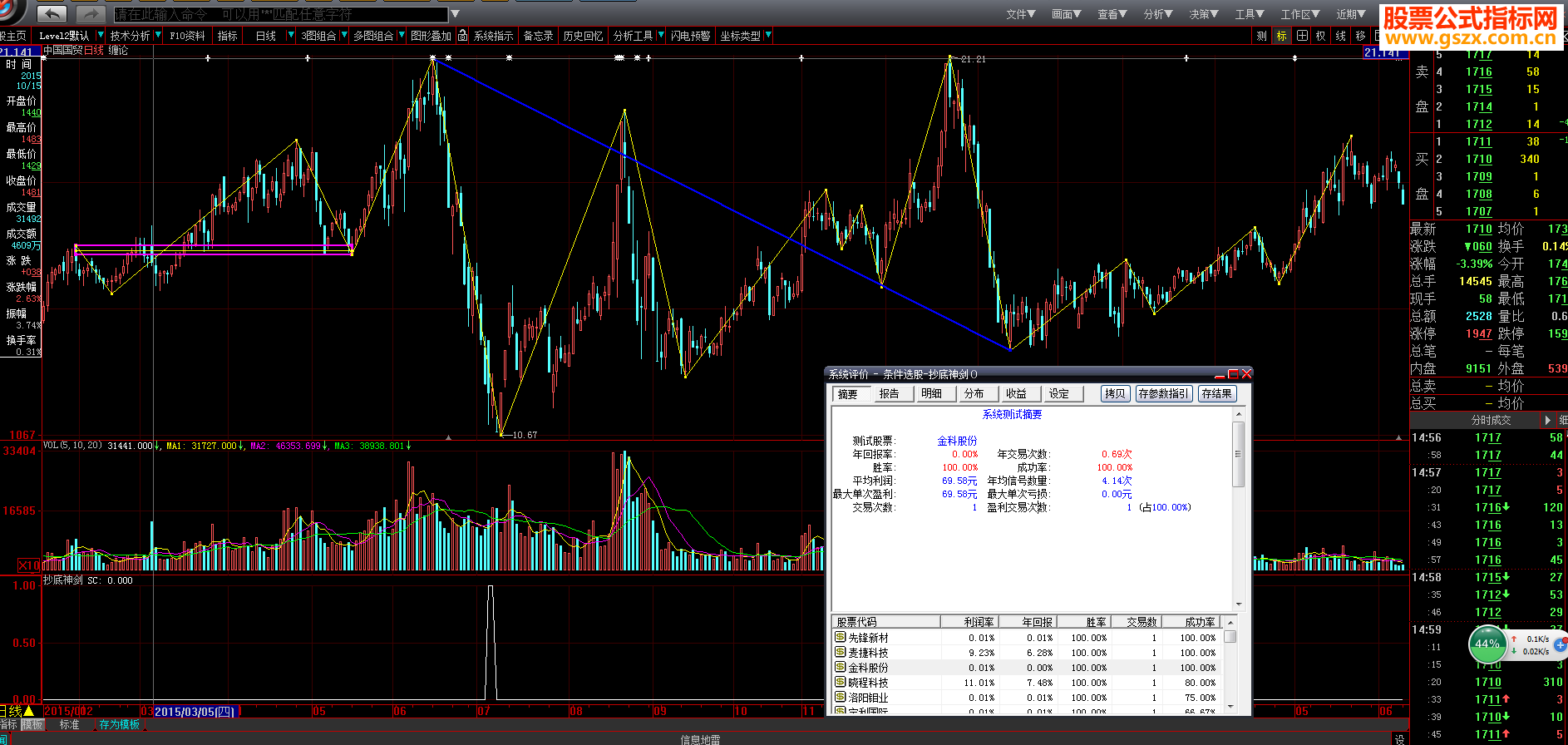1568x745 pixels.
Task: Expand the command input history dropdown arrow
Action: pyautogui.click(x=455, y=14)
